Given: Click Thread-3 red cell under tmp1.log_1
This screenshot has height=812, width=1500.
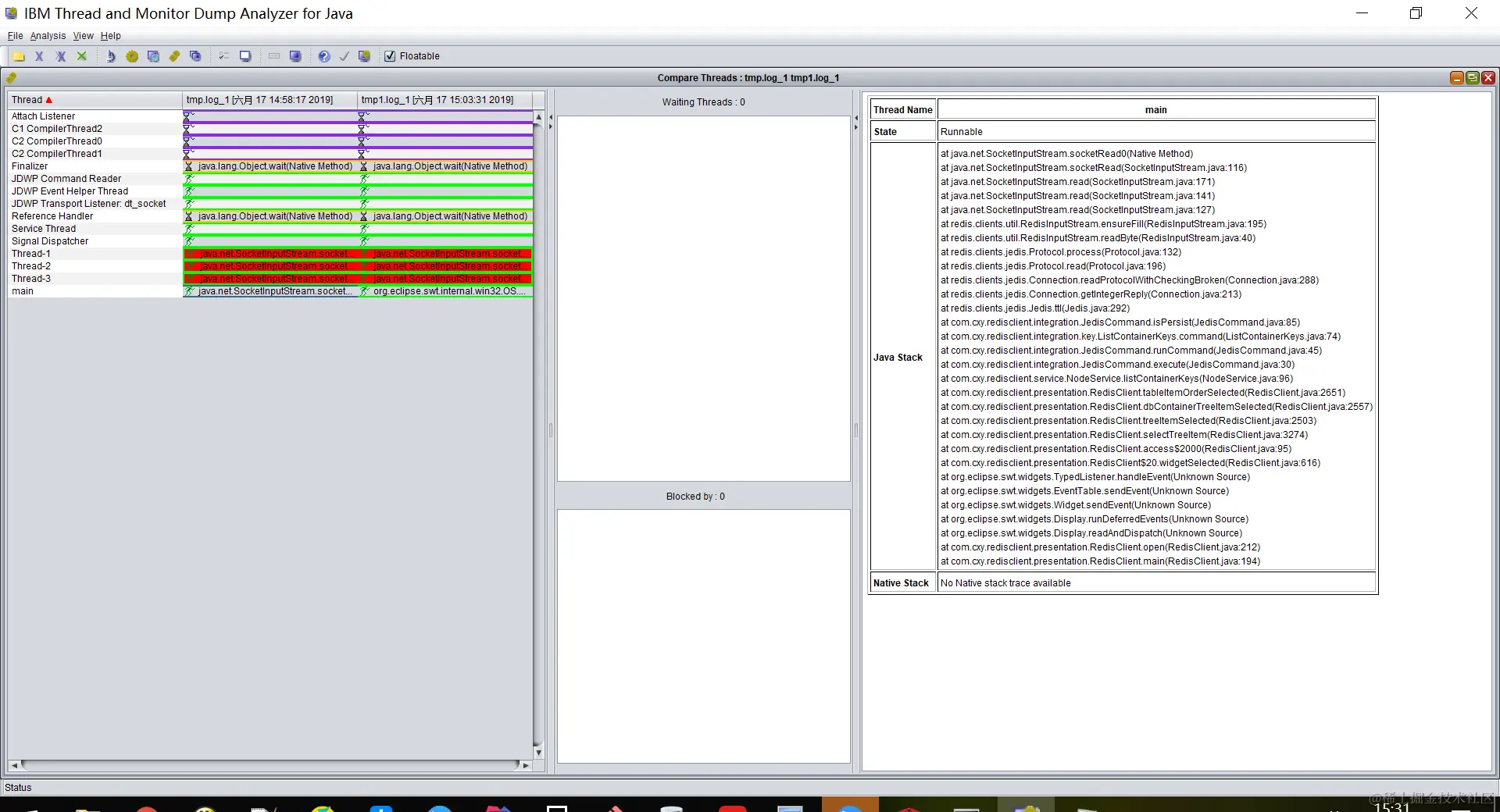Looking at the screenshot, I should tap(445, 279).
